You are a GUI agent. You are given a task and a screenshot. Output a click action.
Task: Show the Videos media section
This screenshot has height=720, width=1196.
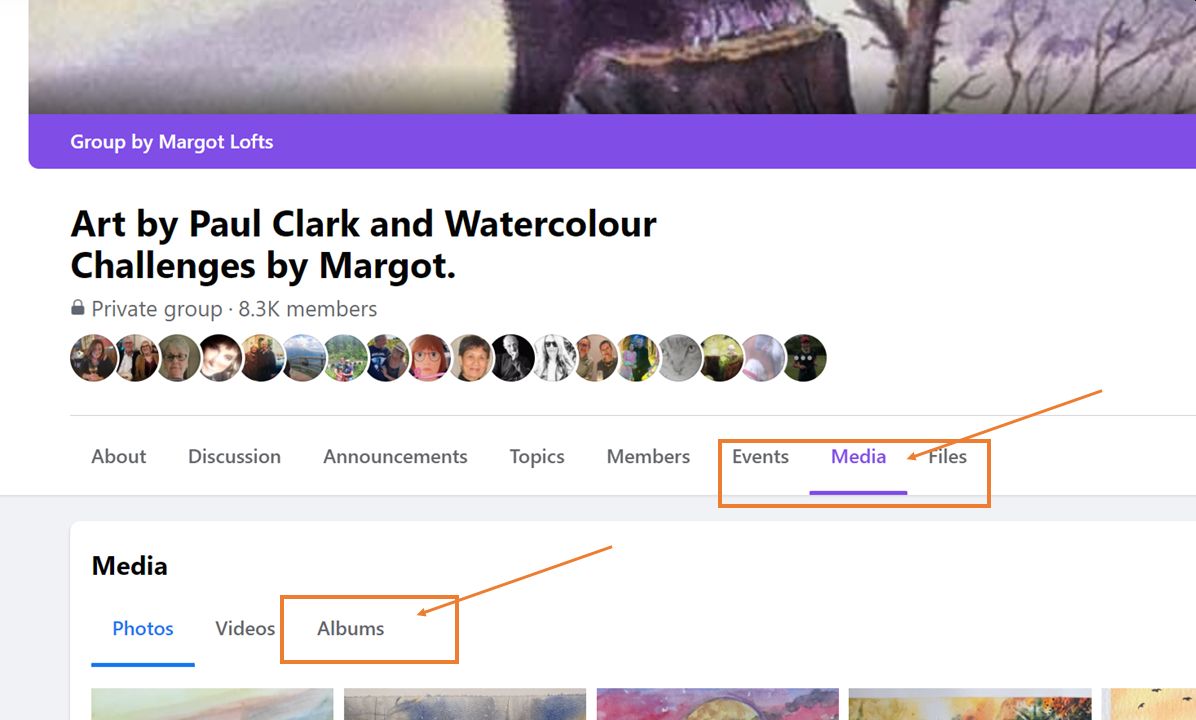(245, 628)
